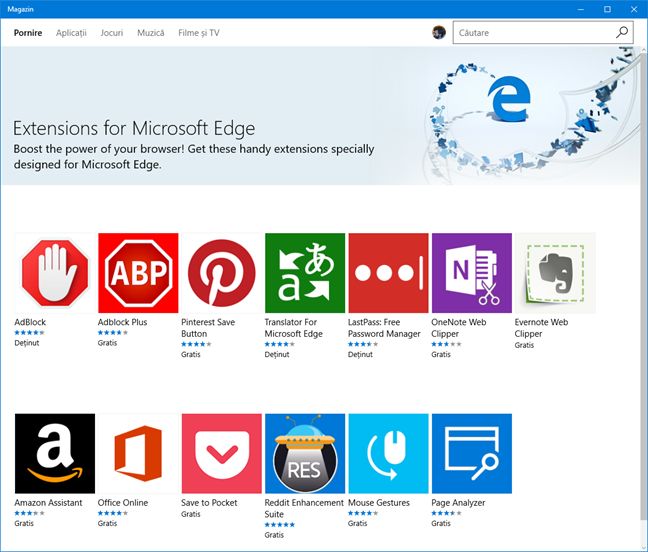Click the Edge logo in the banner
The image size is (648, 552).
(x=509, y=99)
